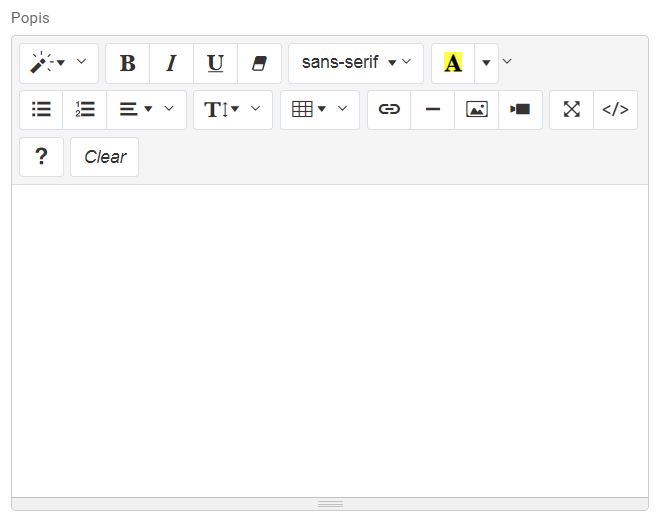Open the magic wand style dropdown
This screenshot has width=662, height=526.
[x=58, y=63]
